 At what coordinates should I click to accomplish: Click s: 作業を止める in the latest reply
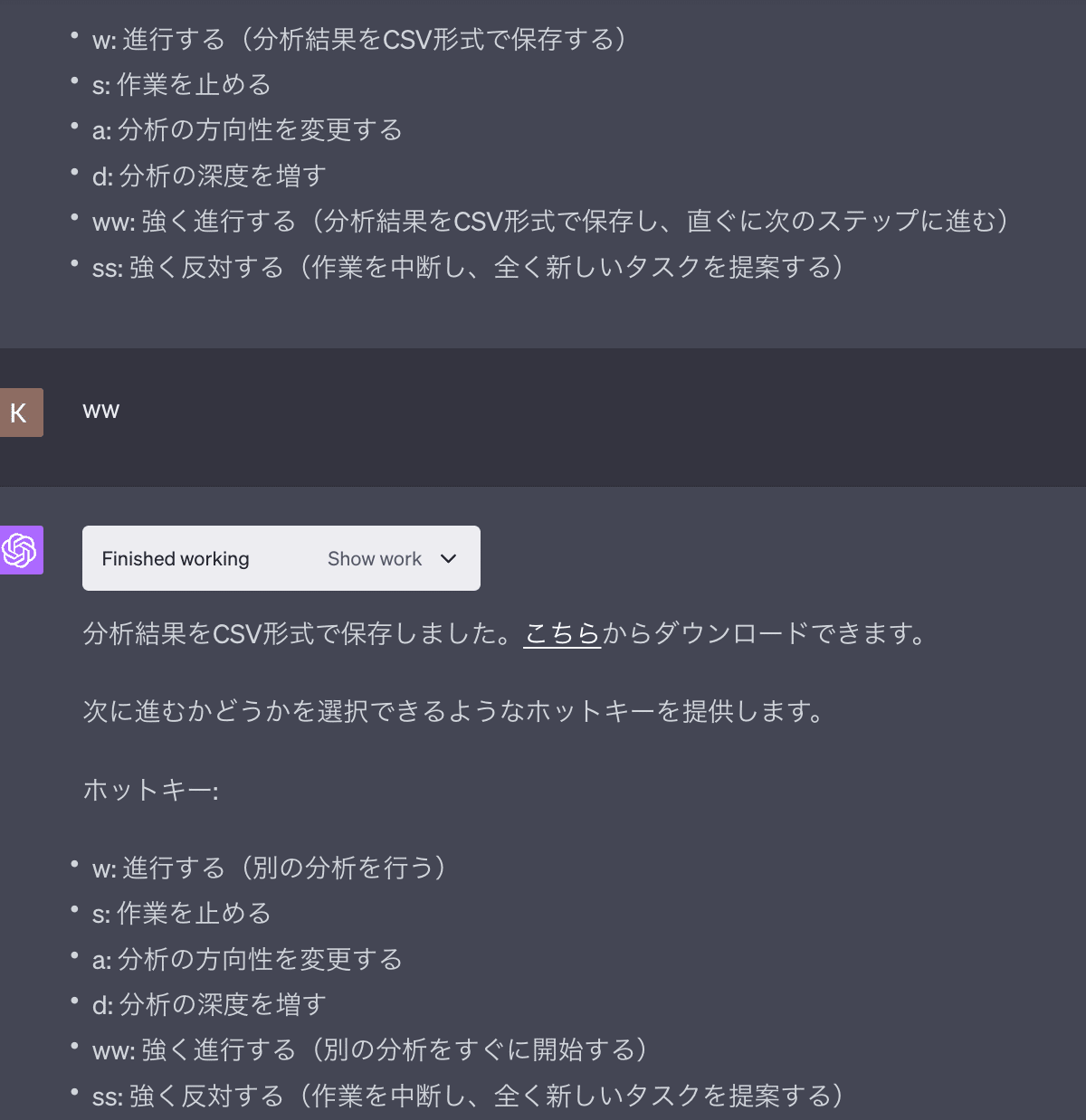181,913
